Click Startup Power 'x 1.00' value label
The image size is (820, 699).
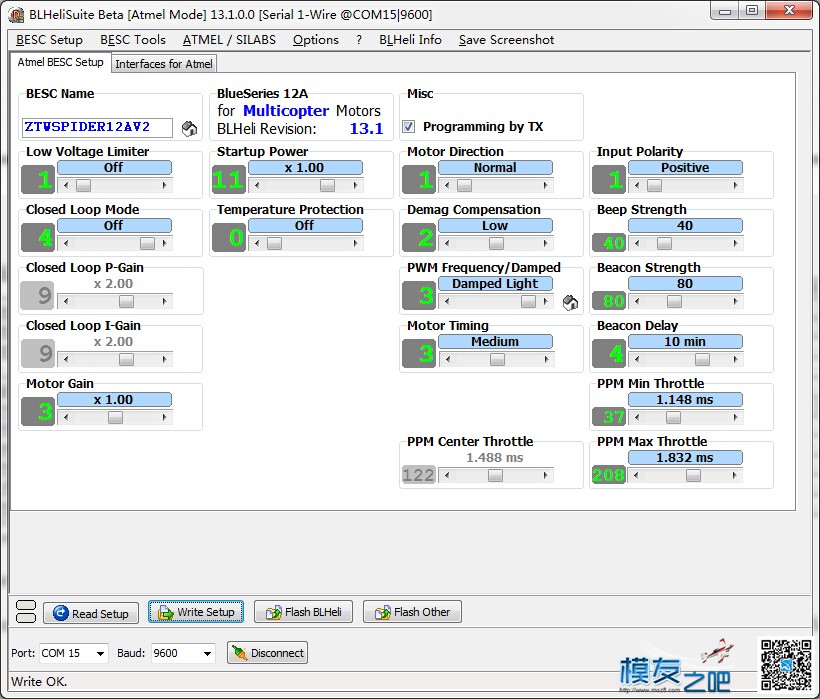coord(305,167)
